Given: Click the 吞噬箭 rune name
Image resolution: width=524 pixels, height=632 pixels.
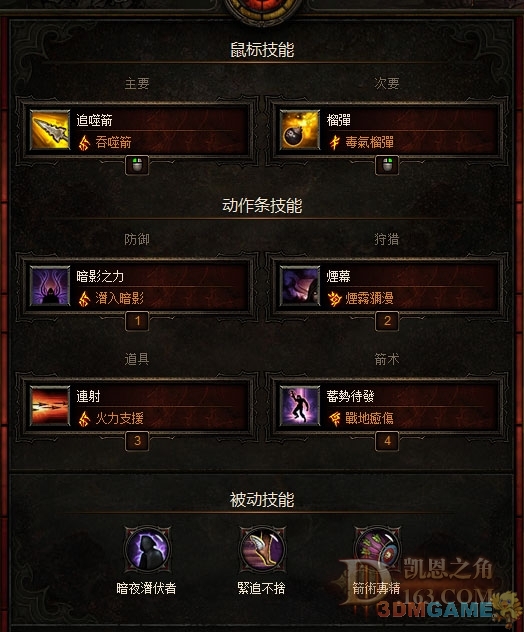Looking at the screenshot, I should [x=113, y=142].
